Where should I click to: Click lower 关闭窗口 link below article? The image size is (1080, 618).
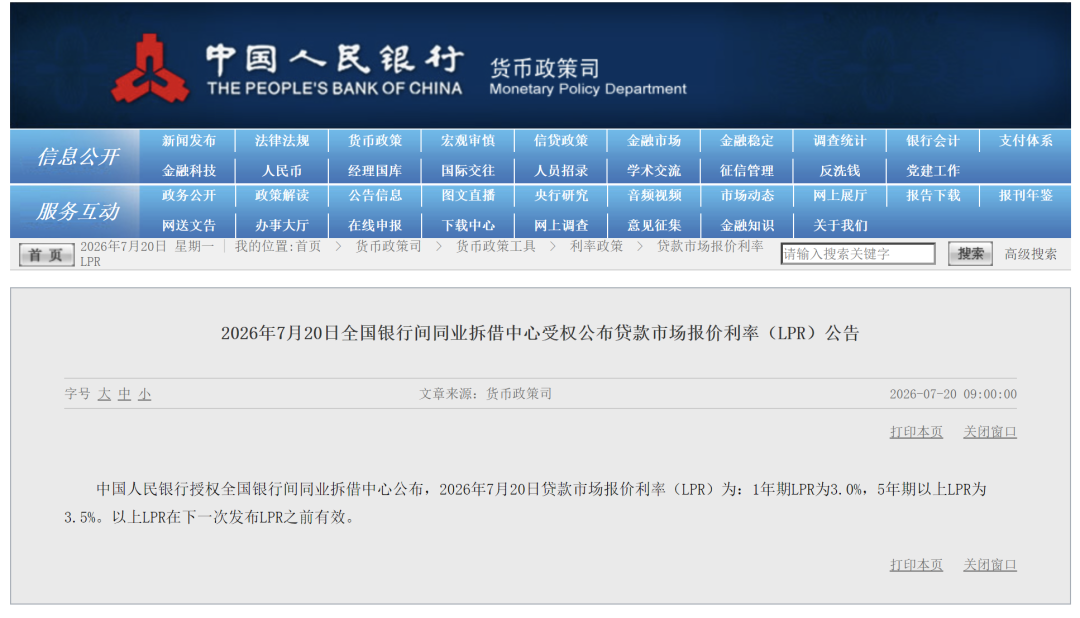(x=989, y=565)
